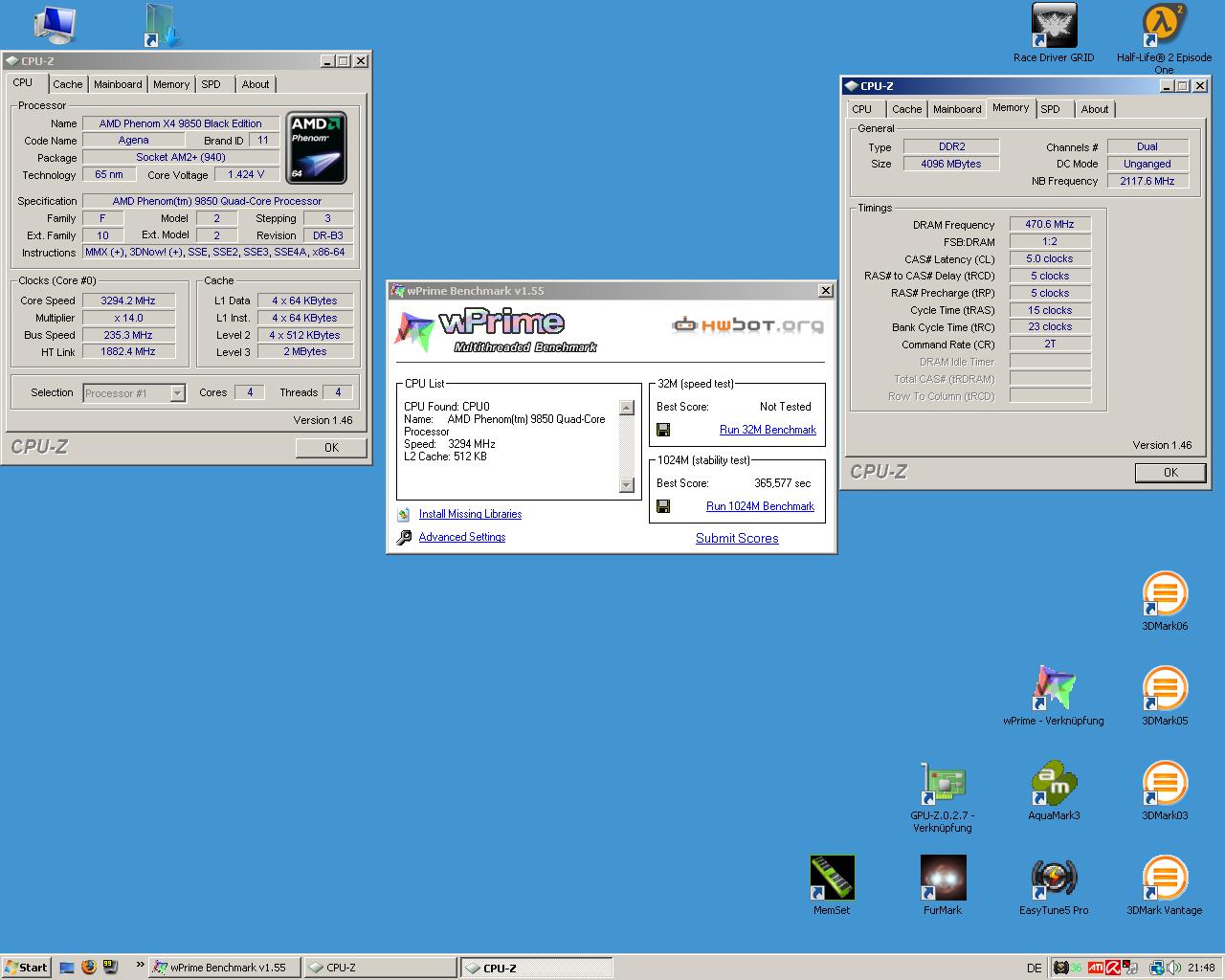Click the 1024M best score 365,577 sec
Screen dimensions: 1225x980
point(783,484)
